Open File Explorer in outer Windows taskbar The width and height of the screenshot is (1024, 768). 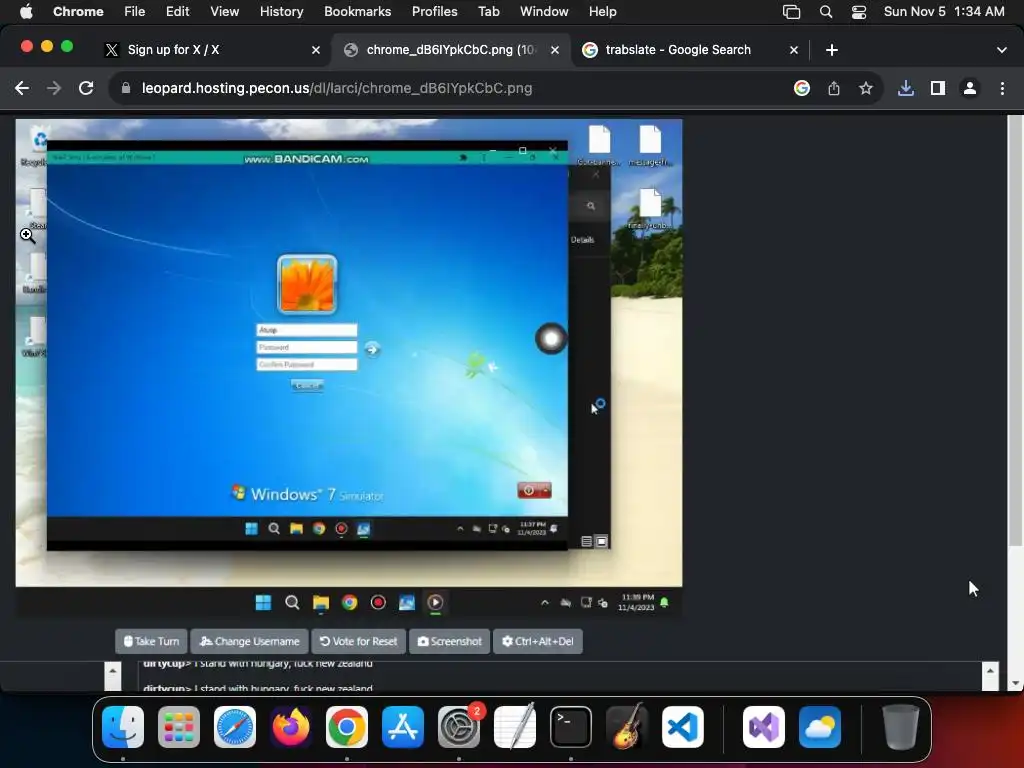pos(321,603)
